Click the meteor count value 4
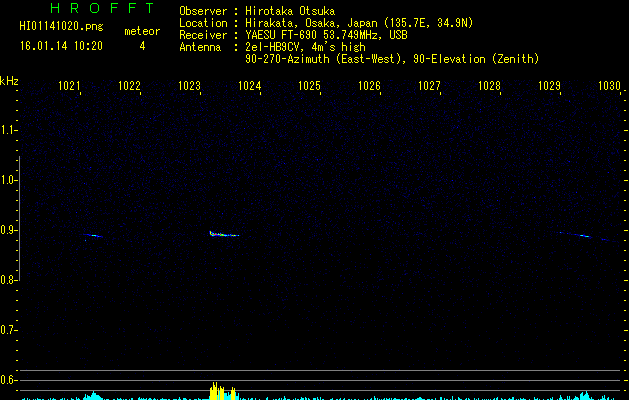 point(142,46)
